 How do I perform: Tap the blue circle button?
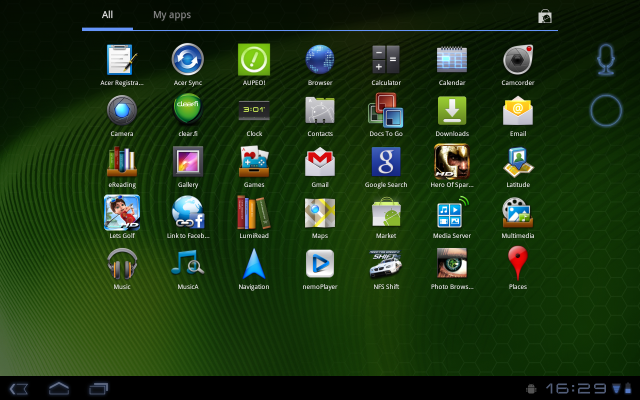(606, 111)
